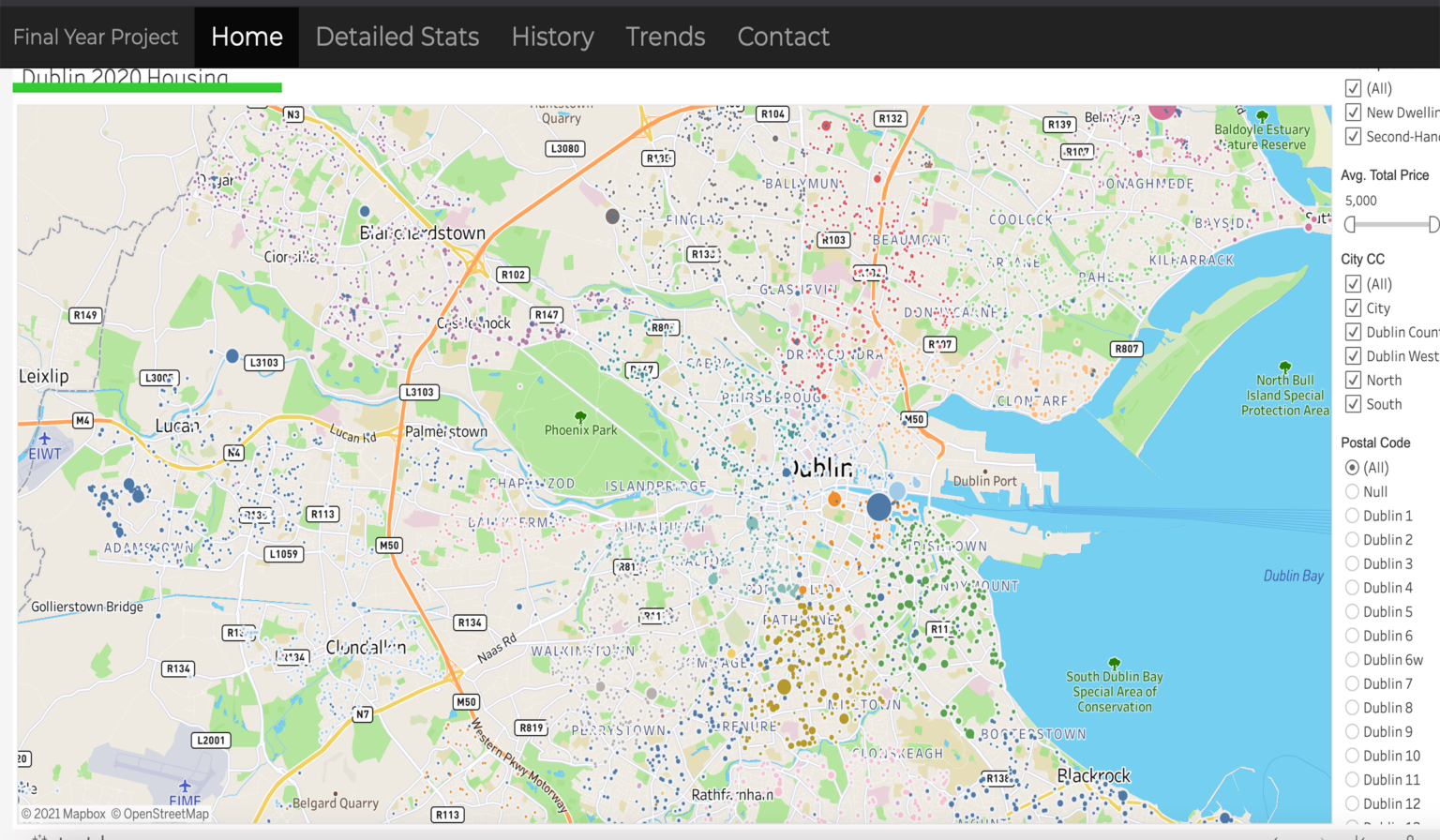
Task: Choose the Dublin 6w postal code option
Action: pyautogui.click(x=1352, y=660)
